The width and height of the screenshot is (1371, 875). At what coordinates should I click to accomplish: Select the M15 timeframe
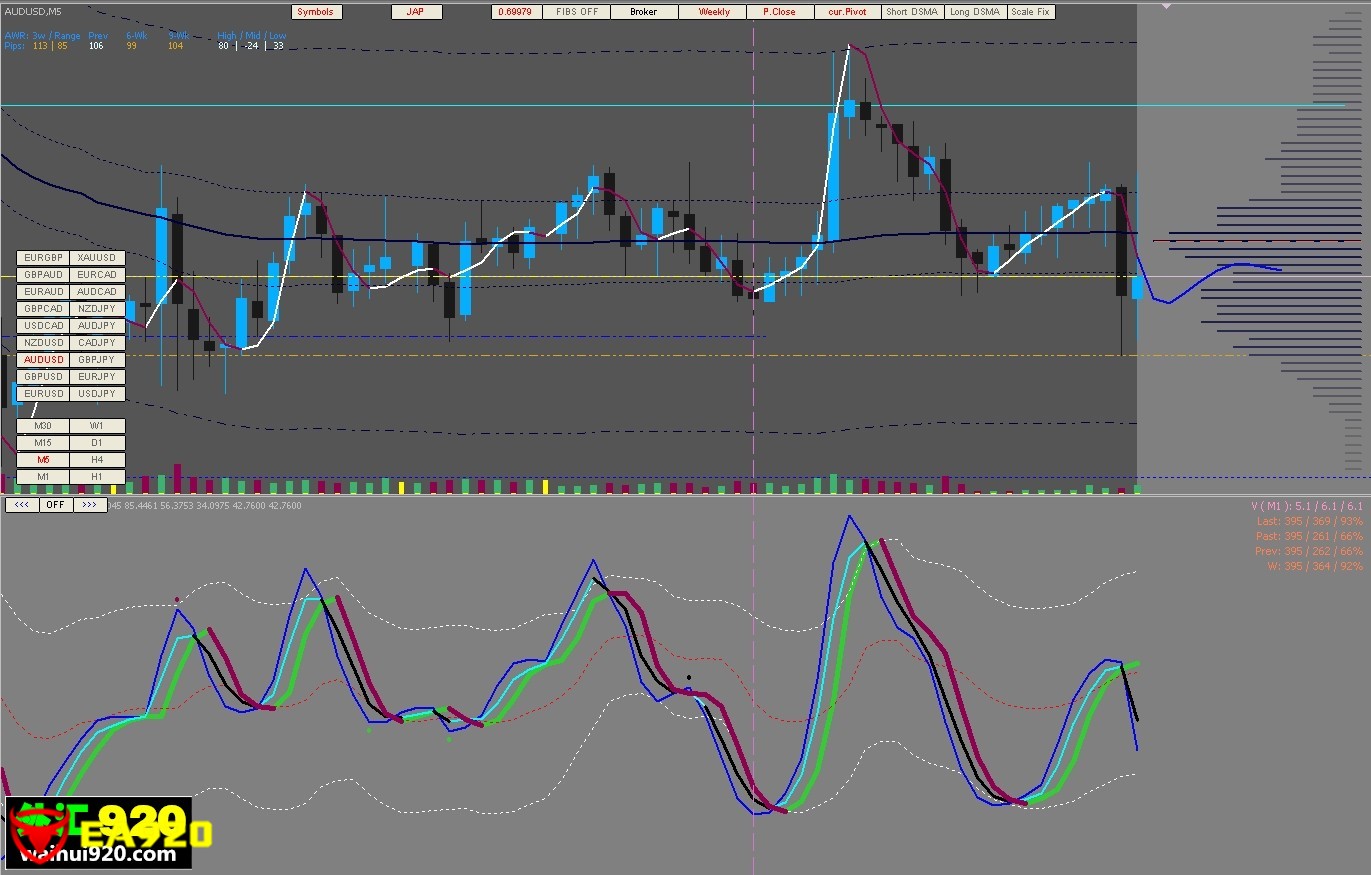click(43, 443)
